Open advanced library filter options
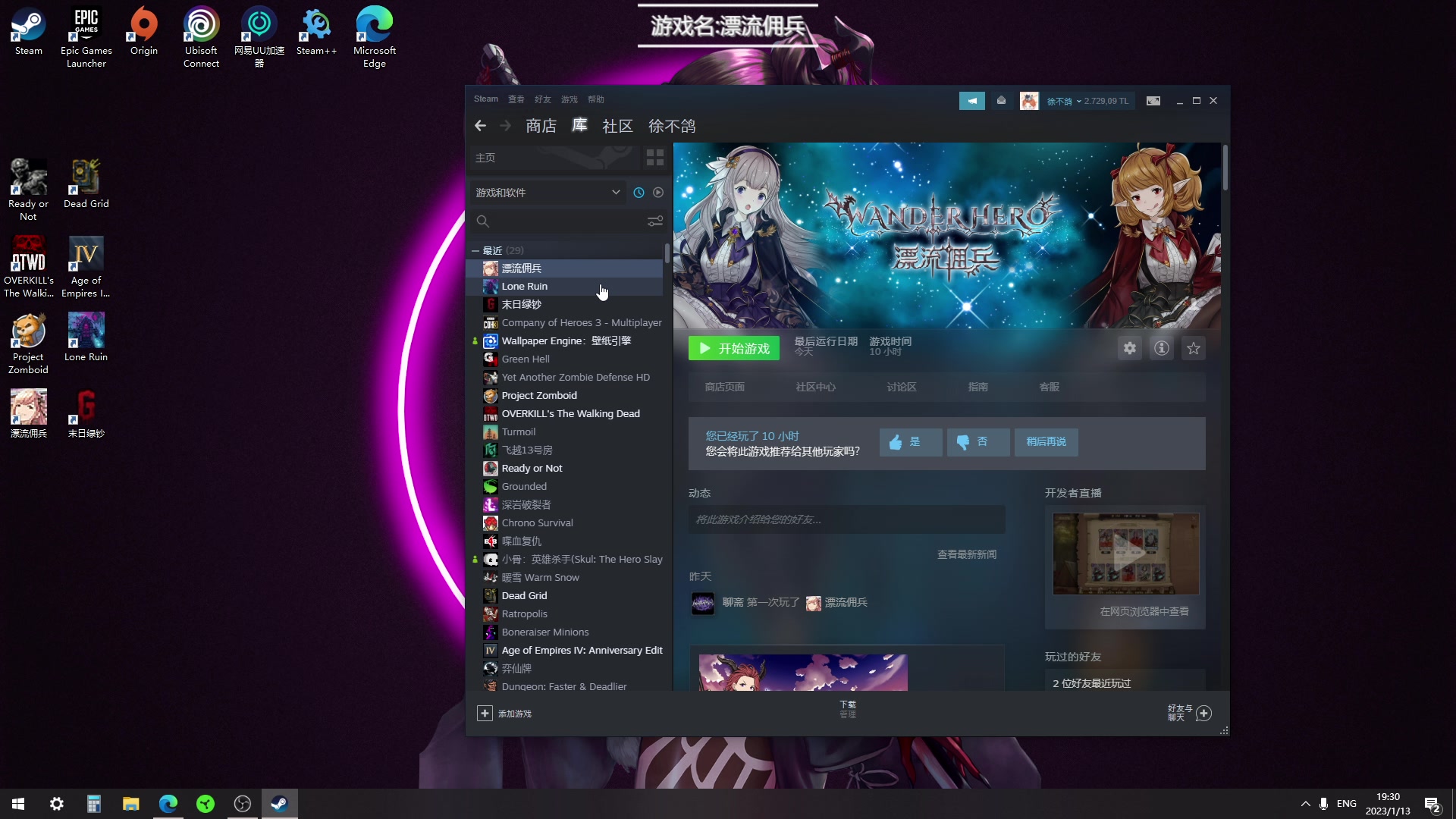This screenshot has height=819, width=1456. pos(654,221)
